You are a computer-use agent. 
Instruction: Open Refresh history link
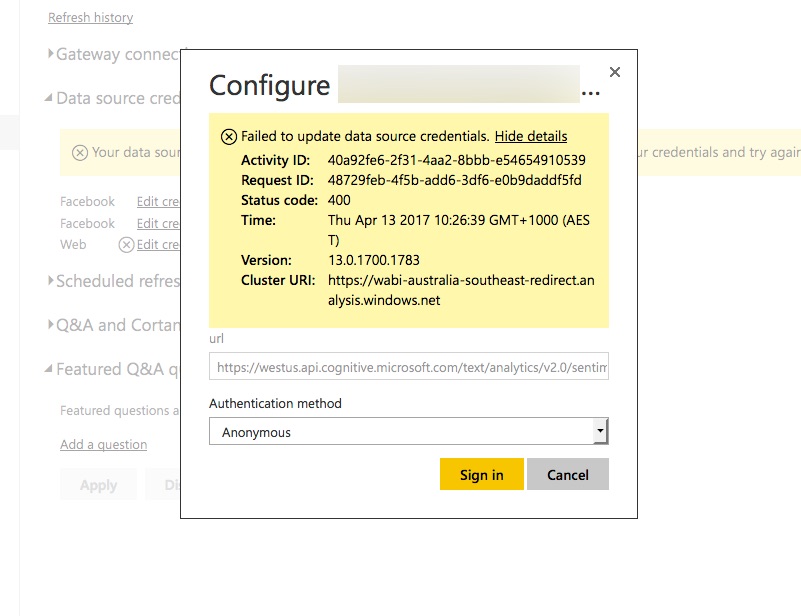[90, 17]
